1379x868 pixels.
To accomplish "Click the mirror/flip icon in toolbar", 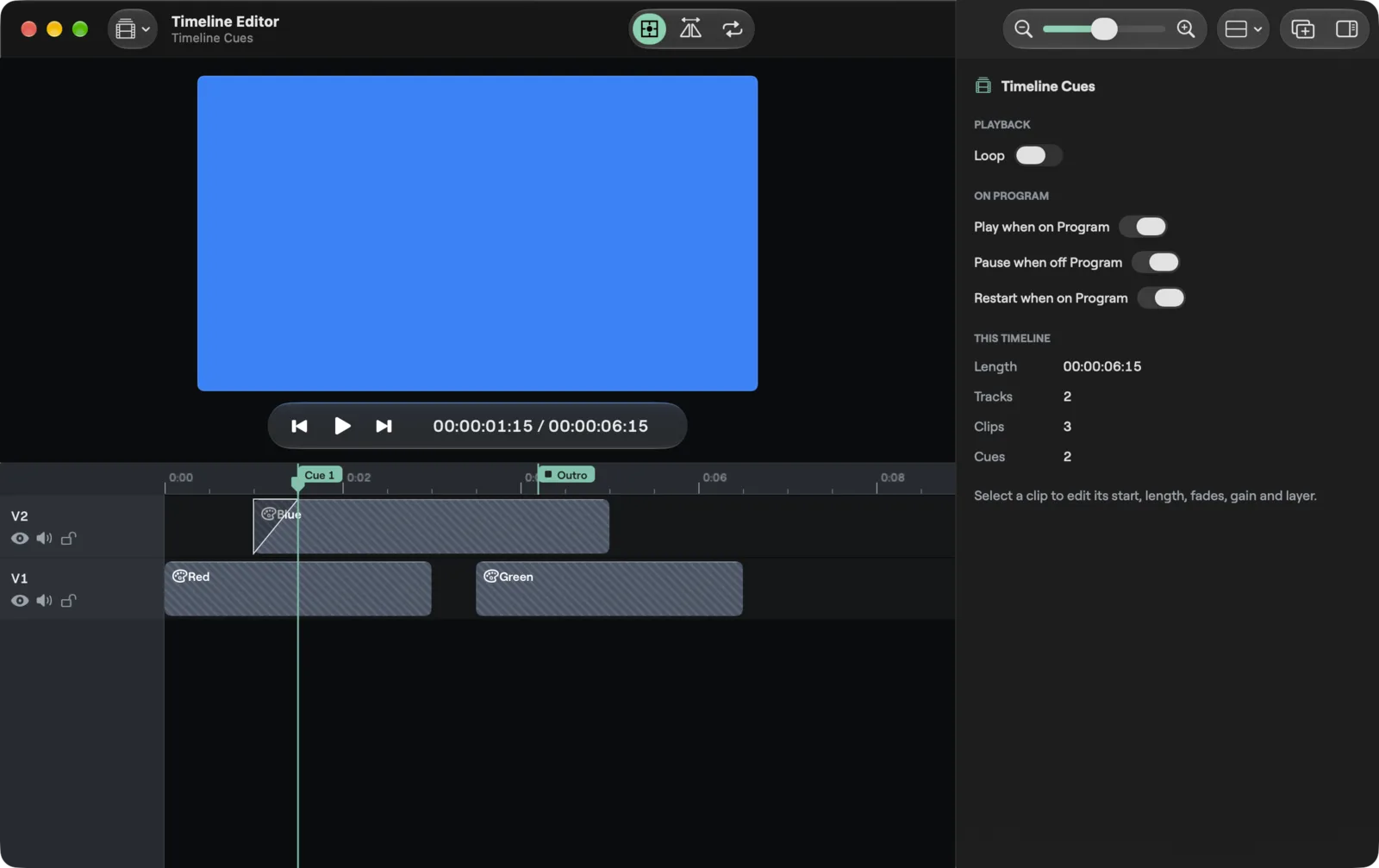I will pyautogui.click(x=690, y=29).
